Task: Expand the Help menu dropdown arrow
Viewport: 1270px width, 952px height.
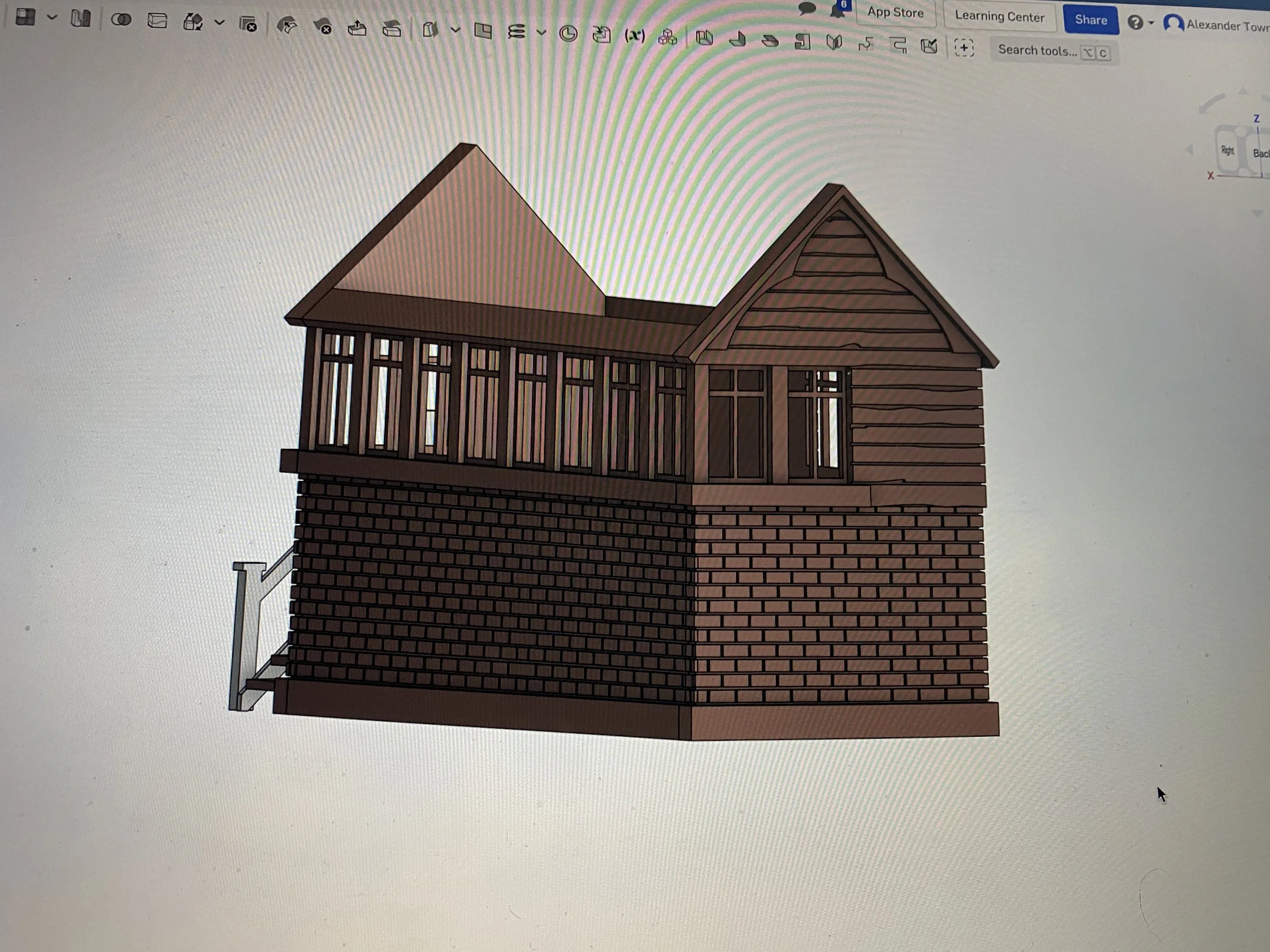Action: (1151, 23)
